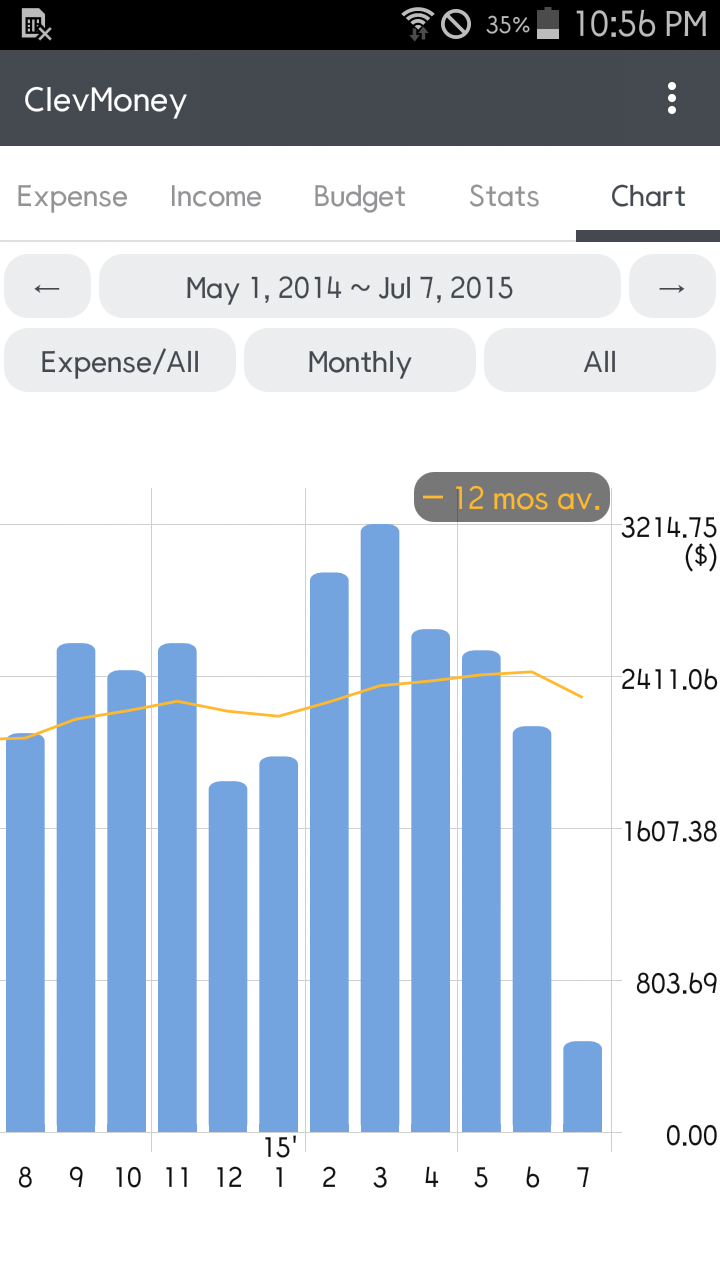The width and height of the screenshot is (720, 1280).
Task: Tap the SIM card notification icon
Action: click(36, 24)
